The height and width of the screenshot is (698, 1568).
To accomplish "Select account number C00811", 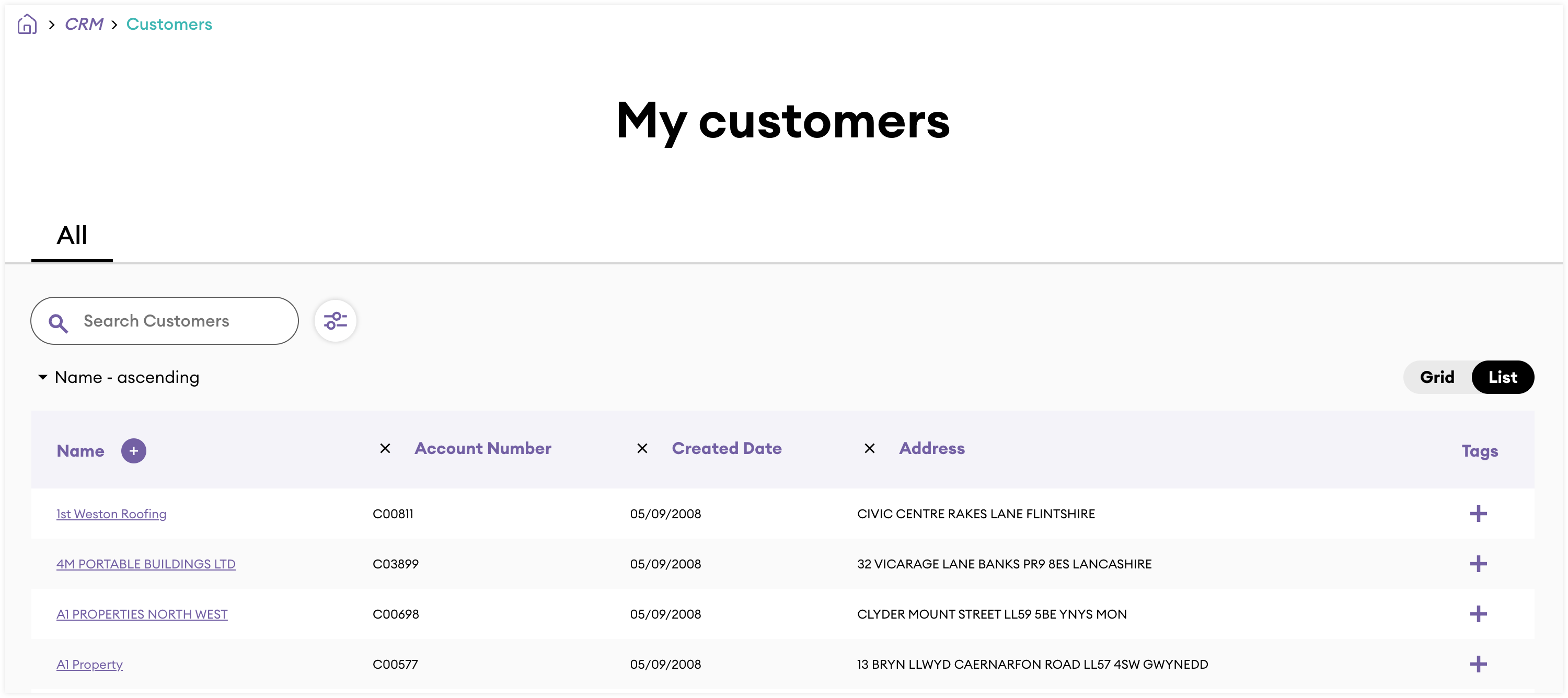I will [x=393, y=514].
